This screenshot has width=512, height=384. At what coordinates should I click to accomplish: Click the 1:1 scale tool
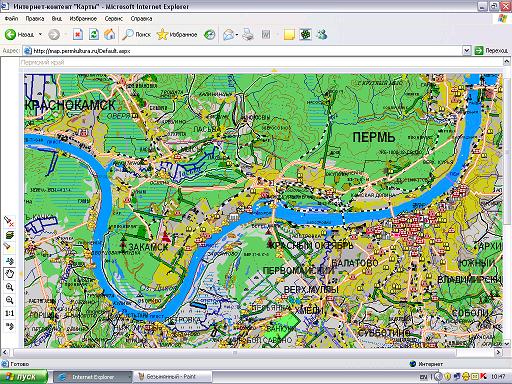click(x=10, y=313)
